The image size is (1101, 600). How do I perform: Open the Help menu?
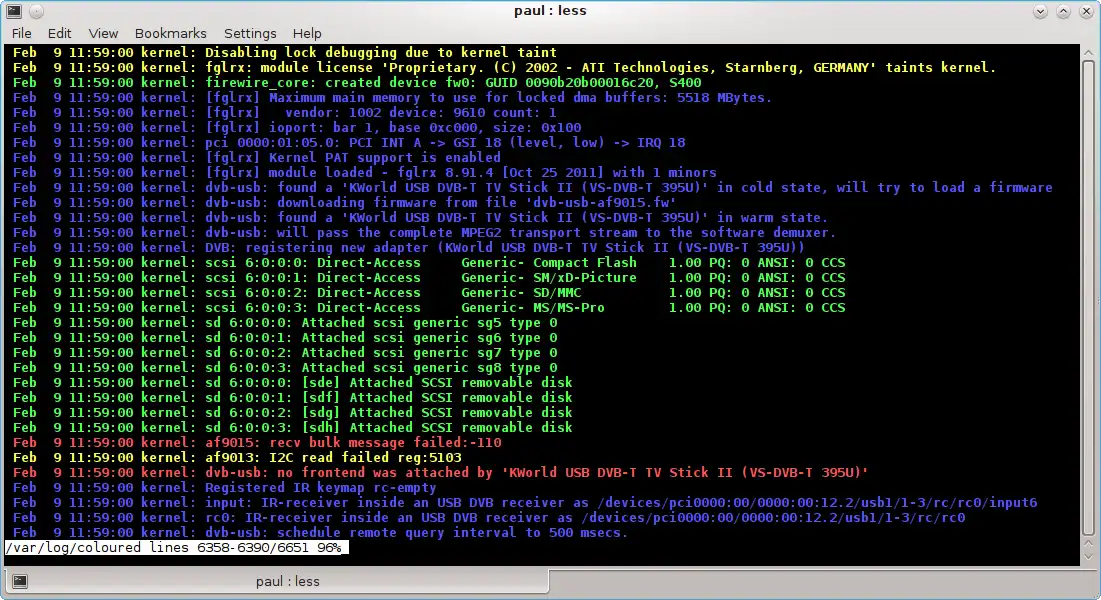click(x=307, y=33)
